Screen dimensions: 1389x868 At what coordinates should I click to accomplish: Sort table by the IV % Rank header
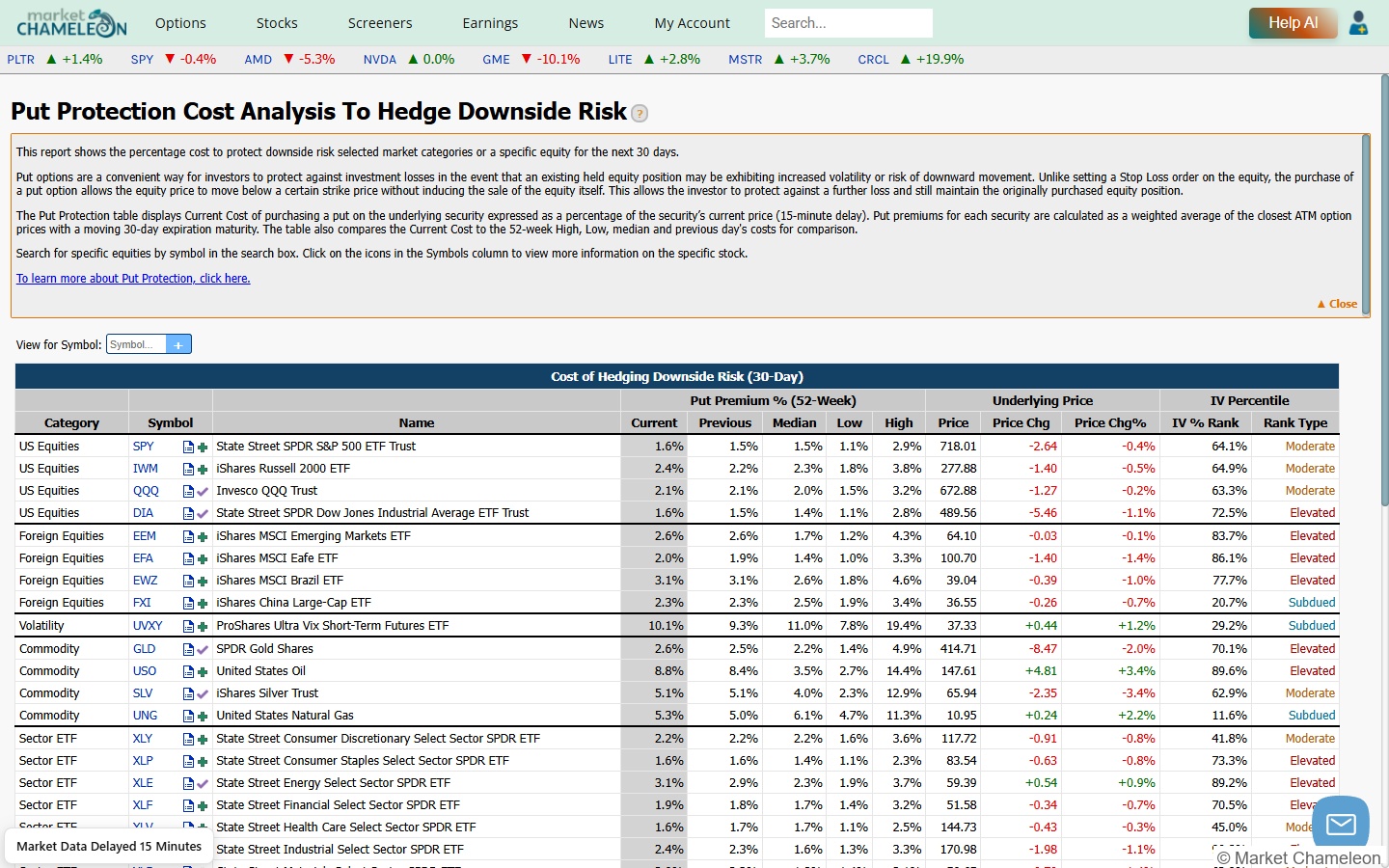1206,423
